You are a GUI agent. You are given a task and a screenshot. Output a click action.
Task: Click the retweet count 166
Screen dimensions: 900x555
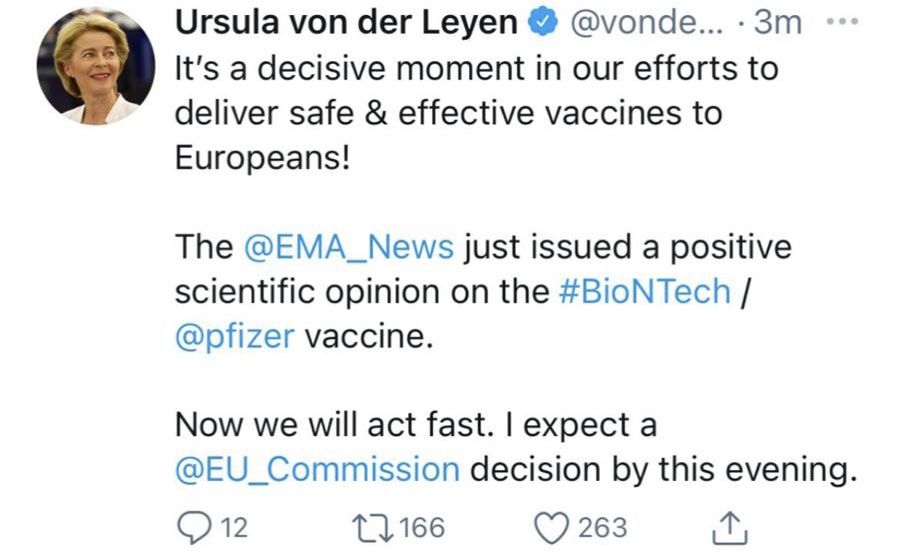[x=422, y=527]
